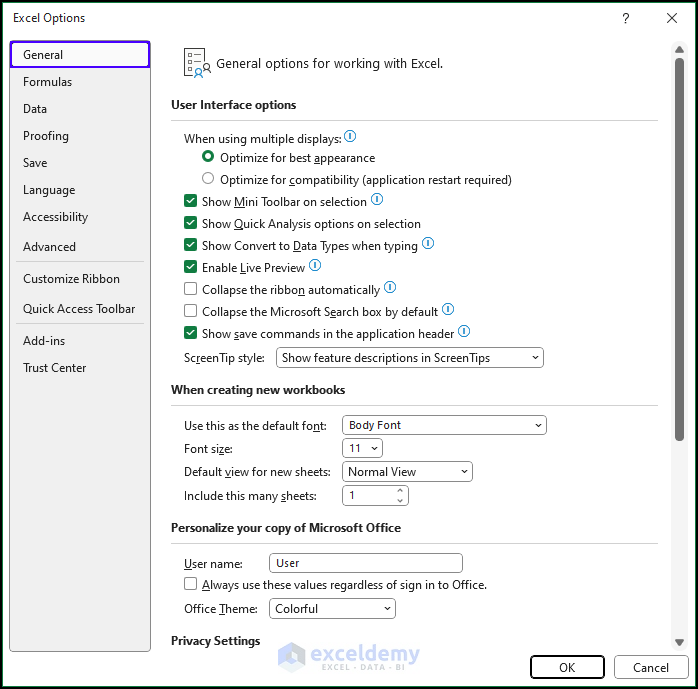Check Collapse the ribbon automatically
698x689 pixels.
191,289
